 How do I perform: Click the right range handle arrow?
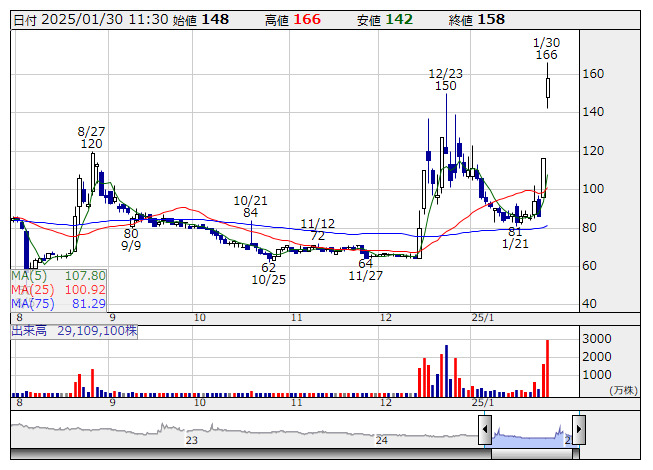pyautogui.click(x=579, y=430)
